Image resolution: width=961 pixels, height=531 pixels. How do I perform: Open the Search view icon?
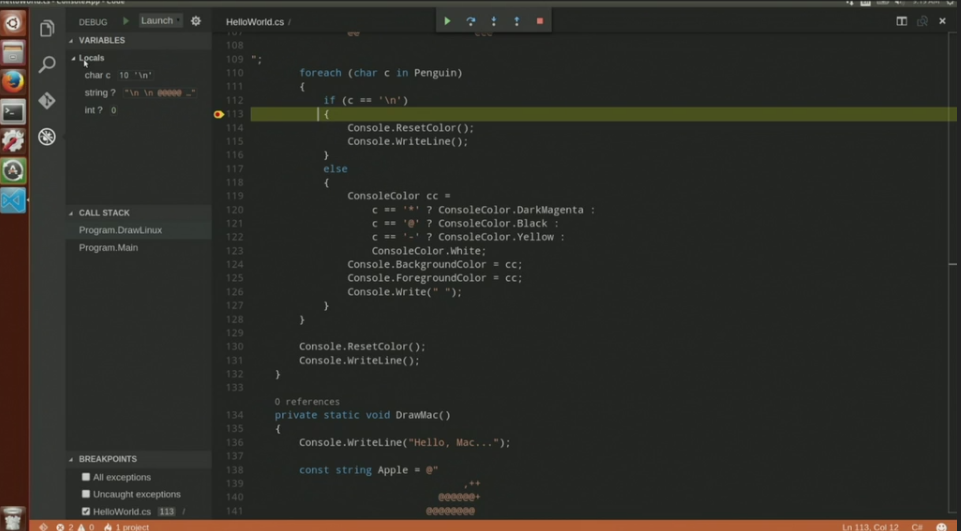47,65
